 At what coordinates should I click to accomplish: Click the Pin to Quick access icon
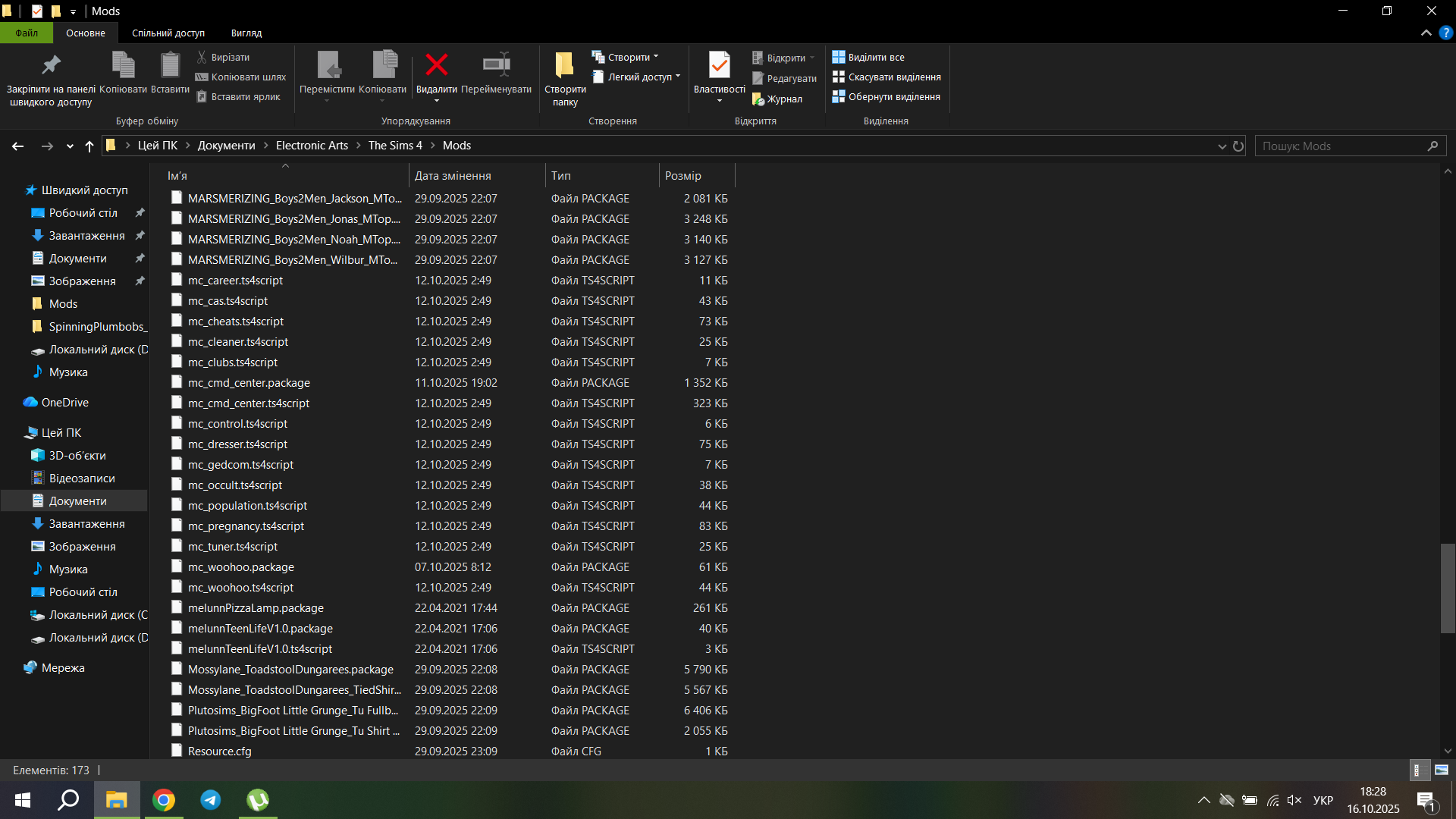[51, 65]
